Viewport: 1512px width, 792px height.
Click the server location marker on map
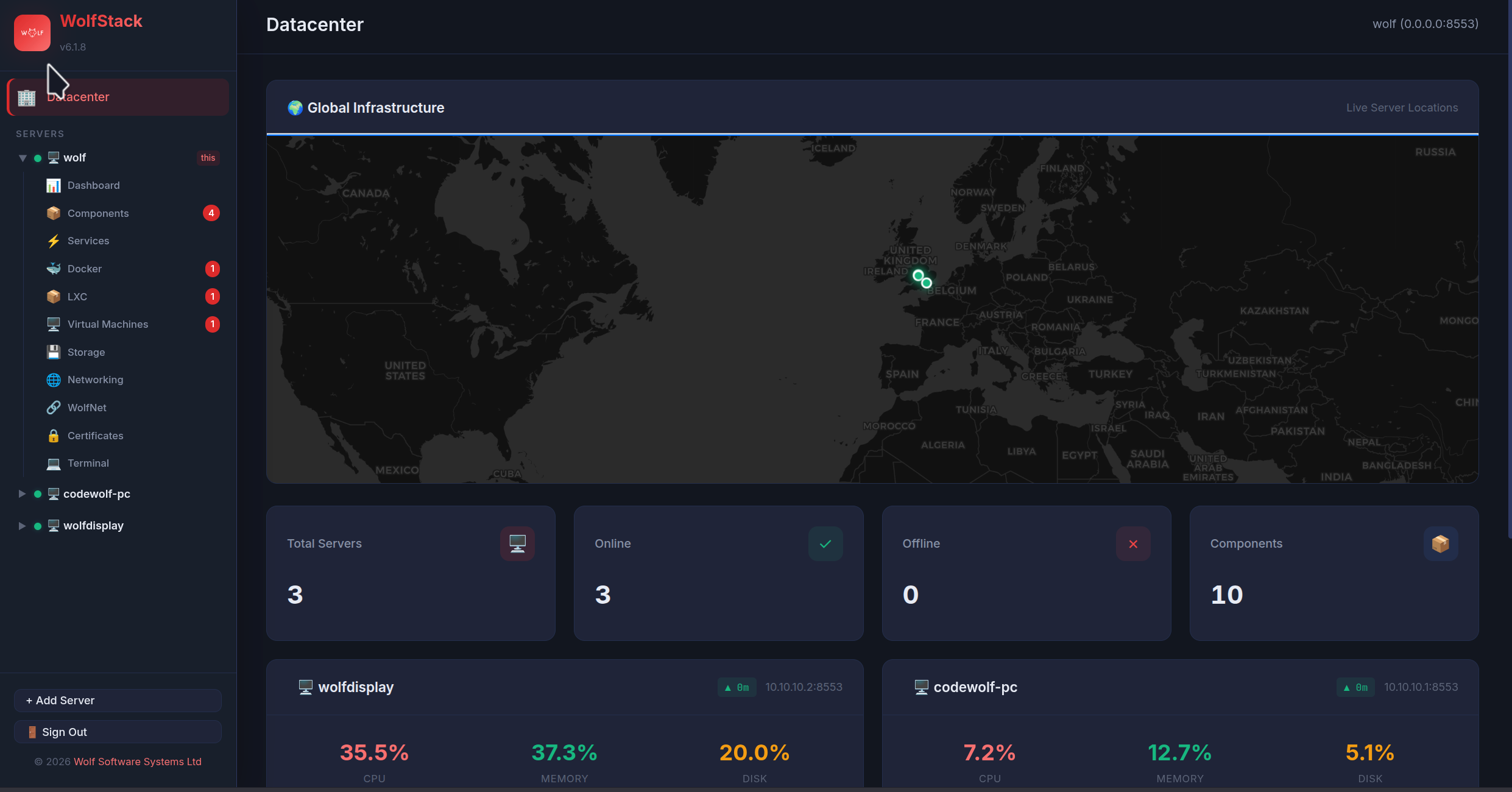pyautogui.click(x=918, y=277)
